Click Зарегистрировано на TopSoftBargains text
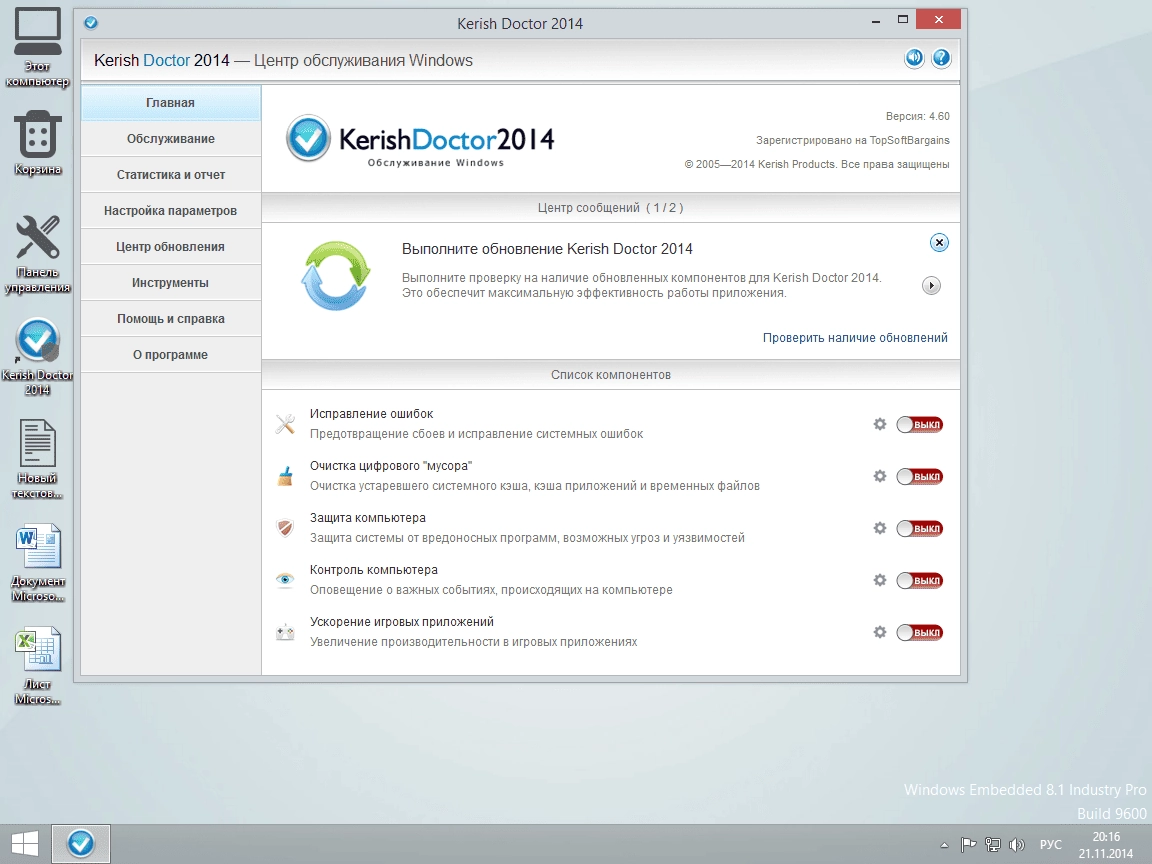 (x=852, y=140)
